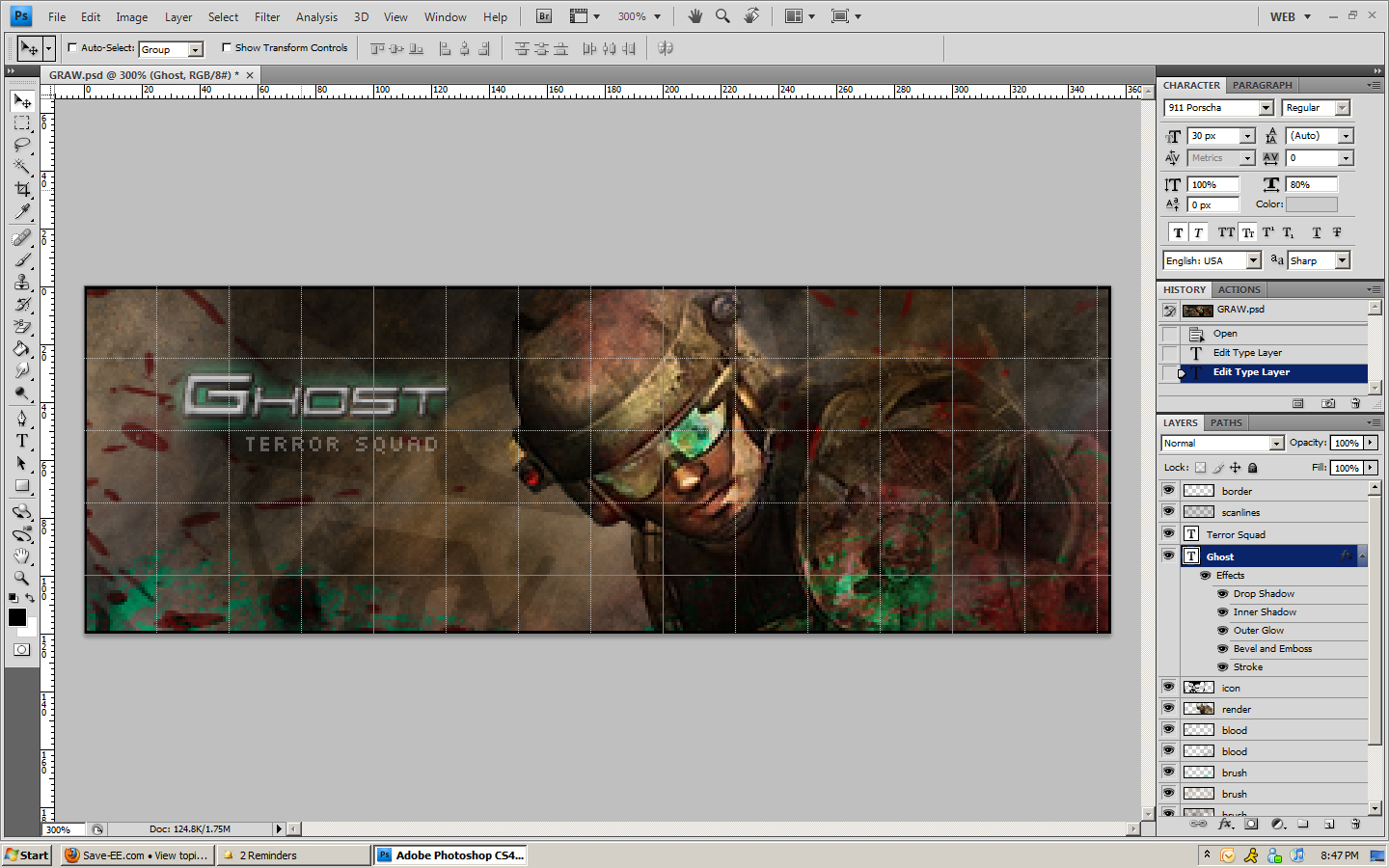Enable Show Transform Controls checkbox
The height and width of the screenshot is (868, 1389).
coord(227,47)
